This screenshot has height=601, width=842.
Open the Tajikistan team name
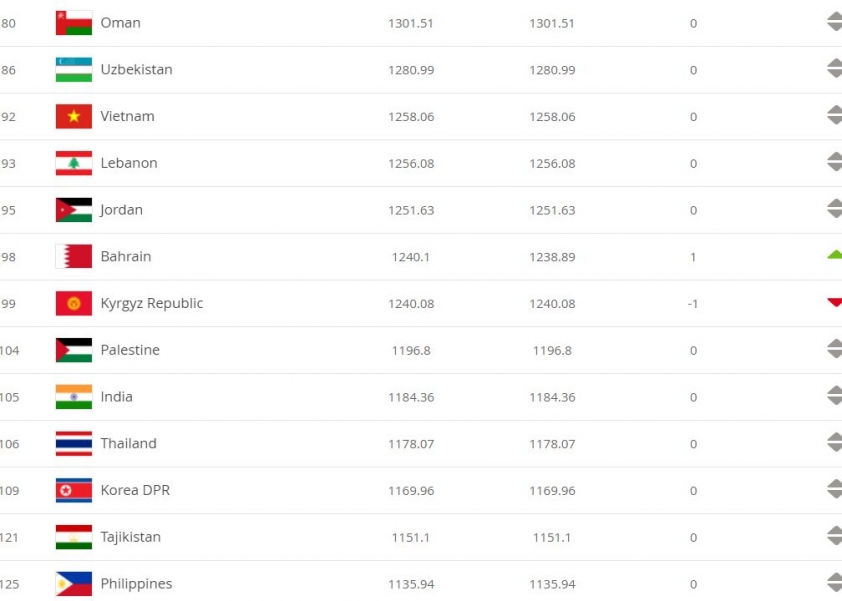click(130, 537)
